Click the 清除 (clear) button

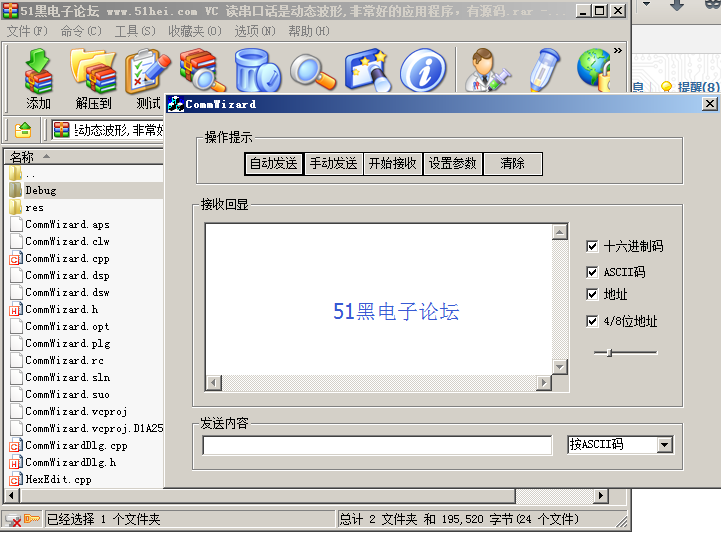coord(513,164)
